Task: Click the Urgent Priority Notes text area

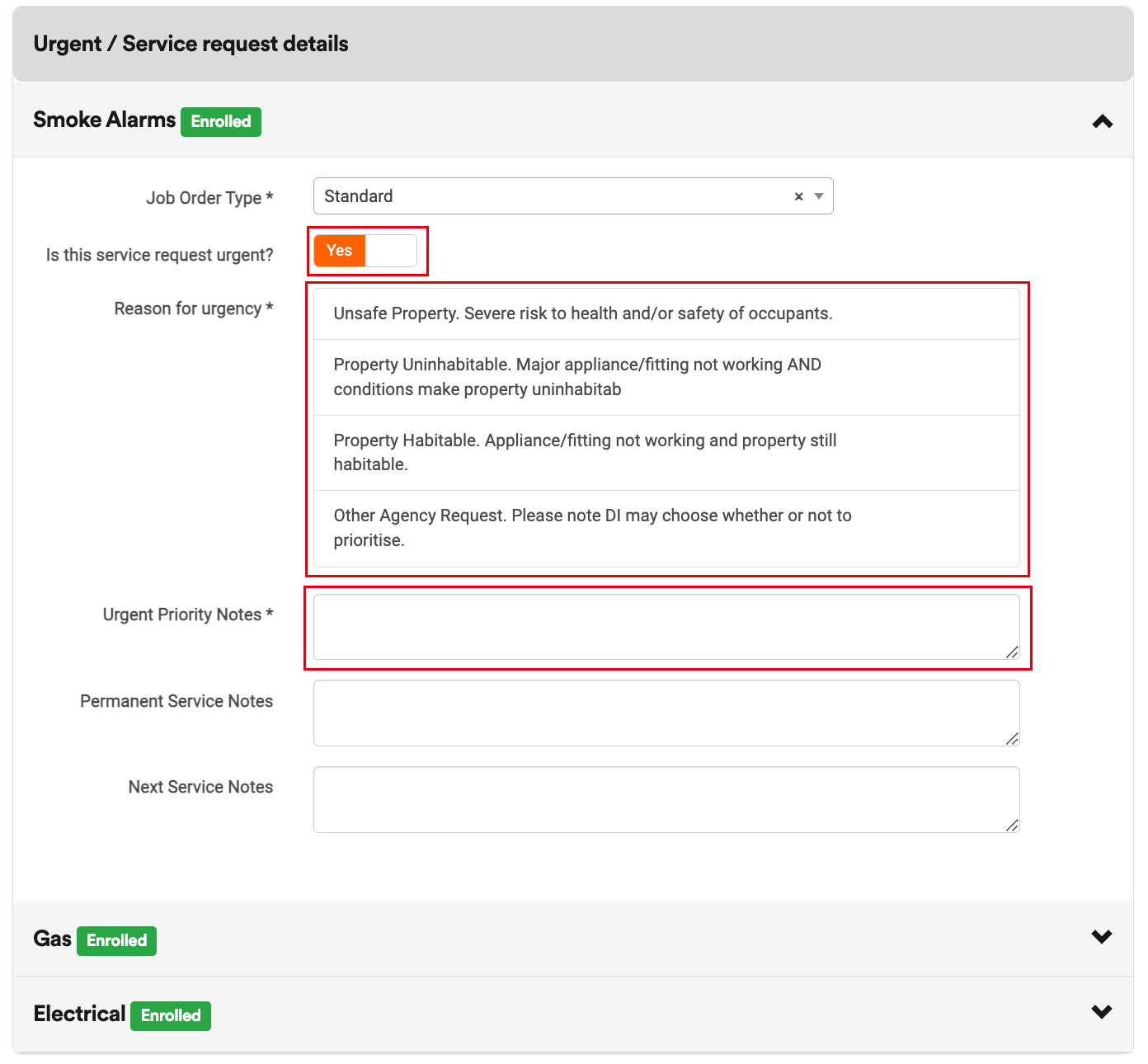Action: click(x=666, y=627)
